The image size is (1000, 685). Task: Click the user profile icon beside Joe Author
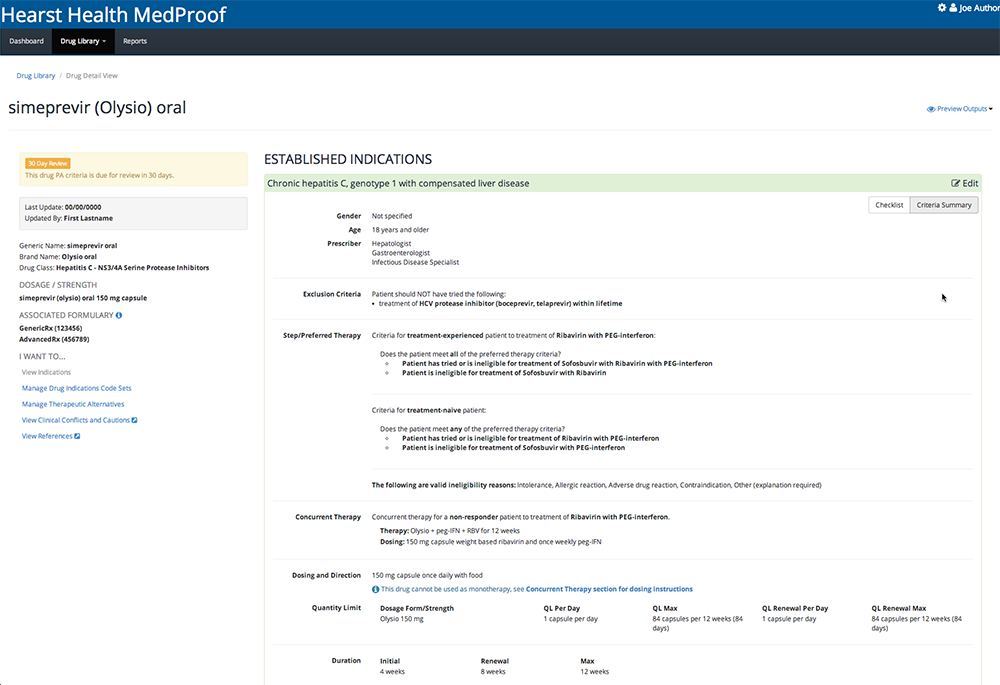coord(953,8)
